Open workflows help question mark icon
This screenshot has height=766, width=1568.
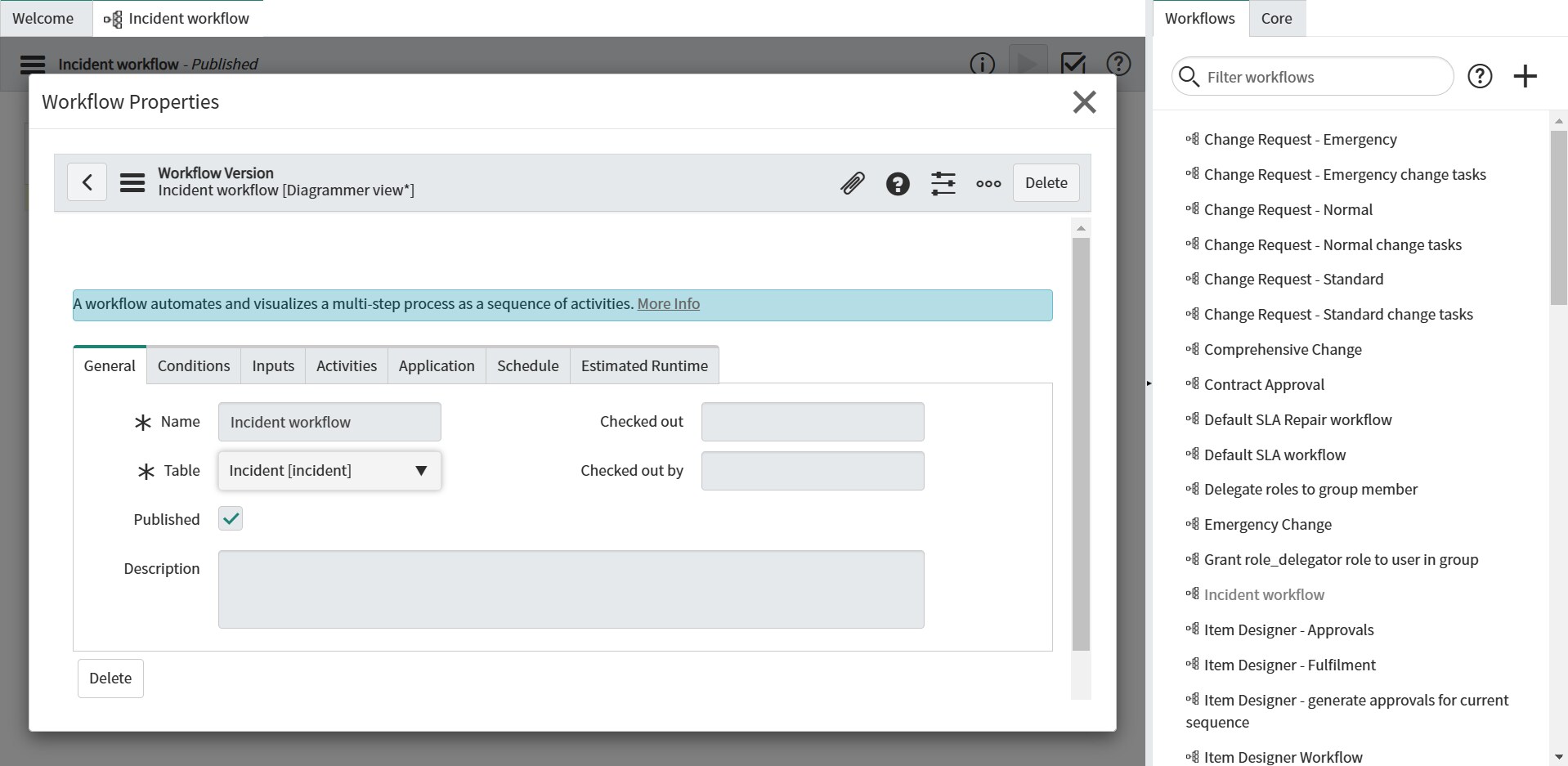point(1480,77)
